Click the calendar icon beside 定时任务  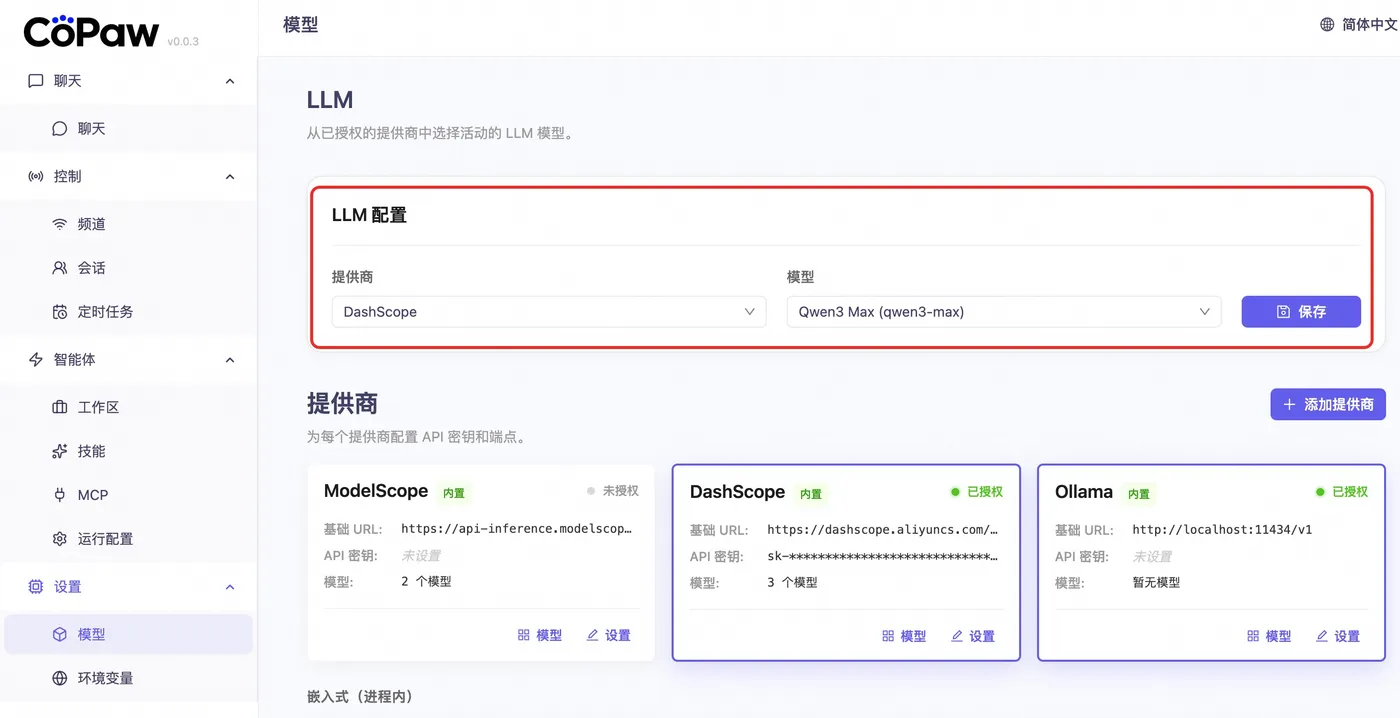[60, 312]
